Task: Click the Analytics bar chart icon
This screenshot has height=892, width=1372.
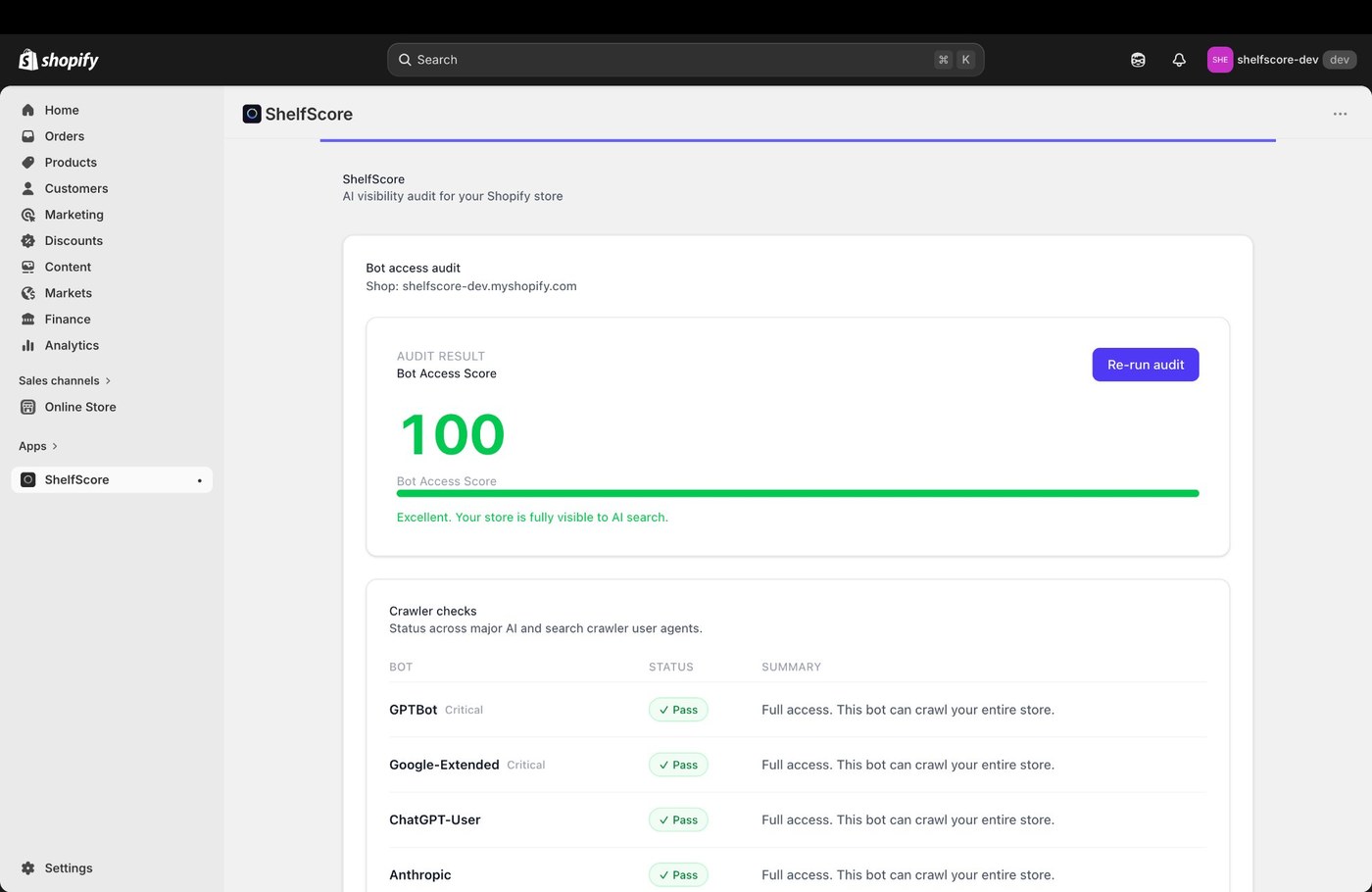Action: [x=28, y=345]
